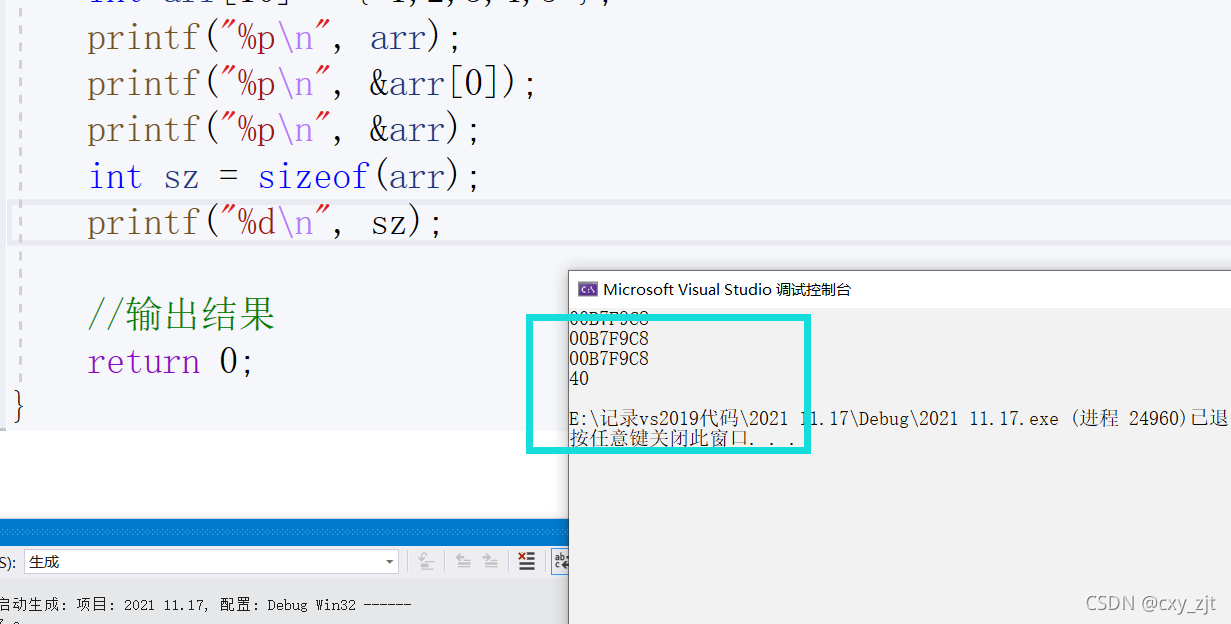Screen dimensions: 1231x624
Task: Click the printf &arr[0] code line
Action: click(x=312, y=84)
